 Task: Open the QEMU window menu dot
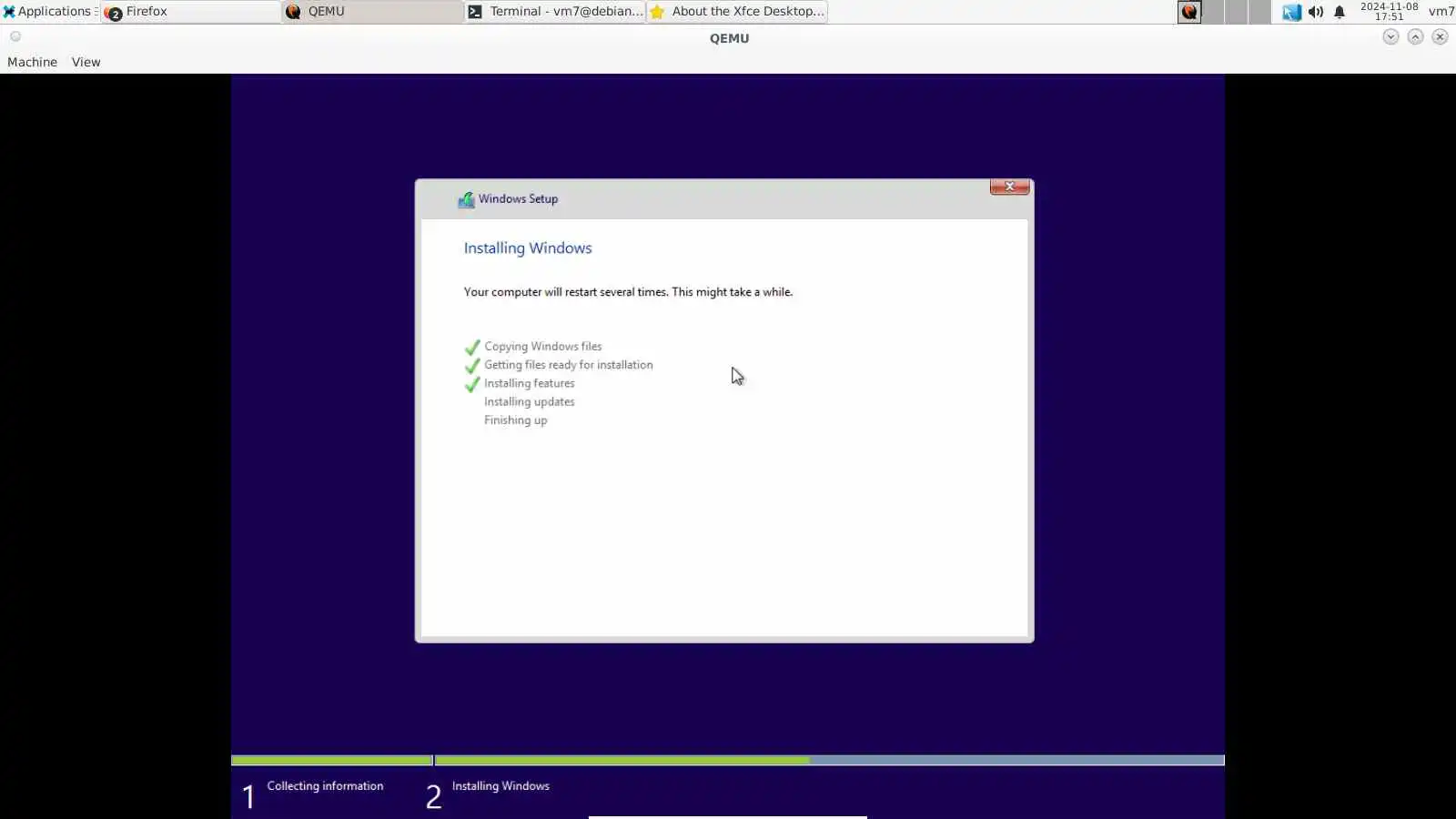coord(15,36)
